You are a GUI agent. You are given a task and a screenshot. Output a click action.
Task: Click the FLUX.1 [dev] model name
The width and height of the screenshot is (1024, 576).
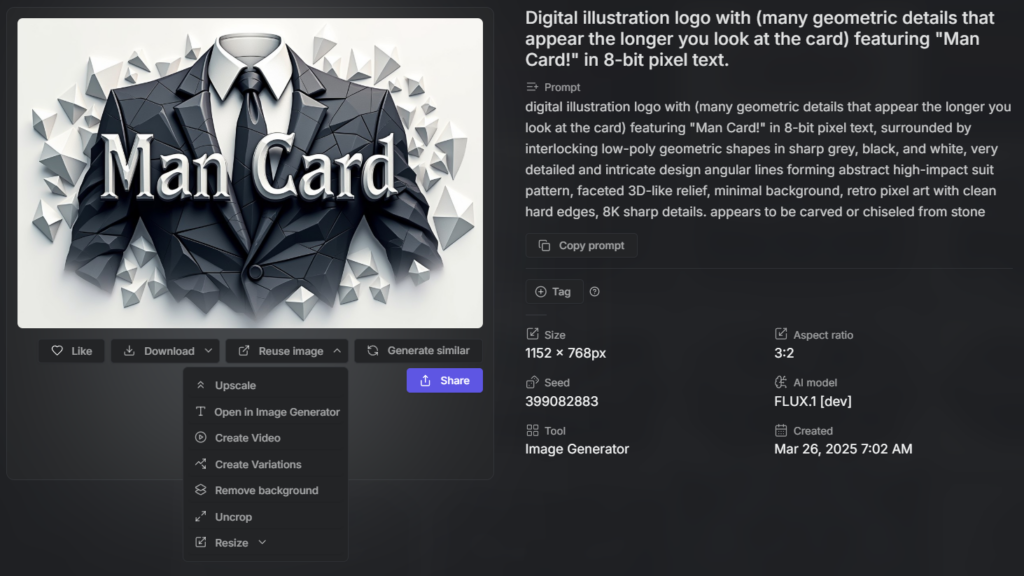(x=812, y=401)
